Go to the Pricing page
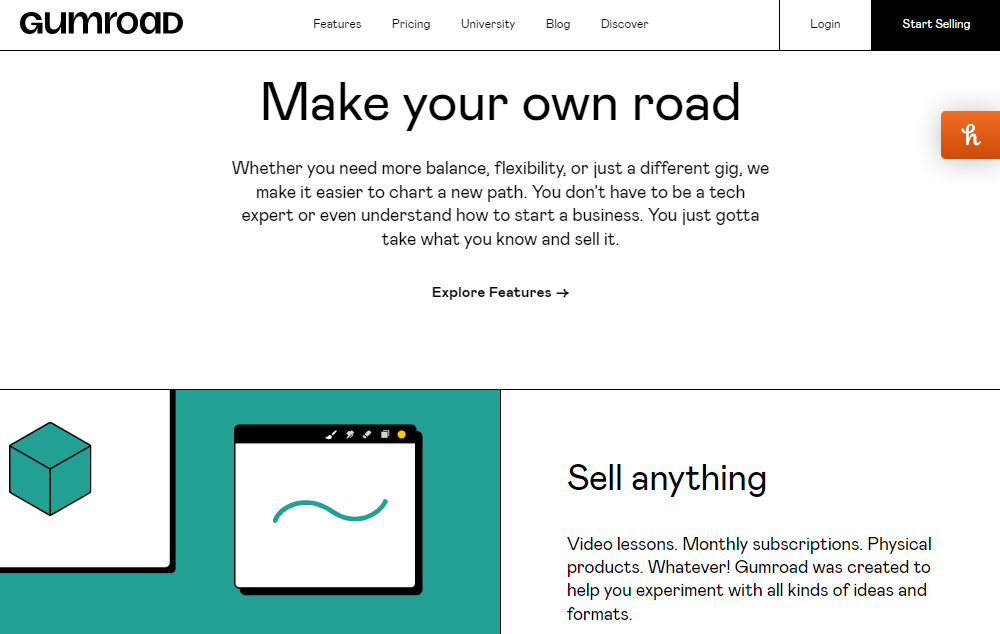 pos(411,24)
